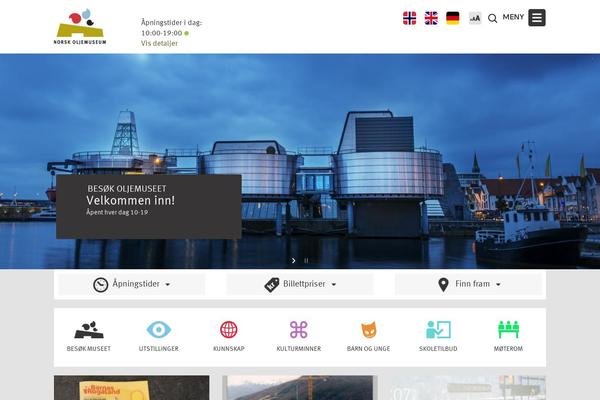This screenshot has height=400, width=600.
Task: Select the KUNNSKAP label
Action: click(229, 349)
